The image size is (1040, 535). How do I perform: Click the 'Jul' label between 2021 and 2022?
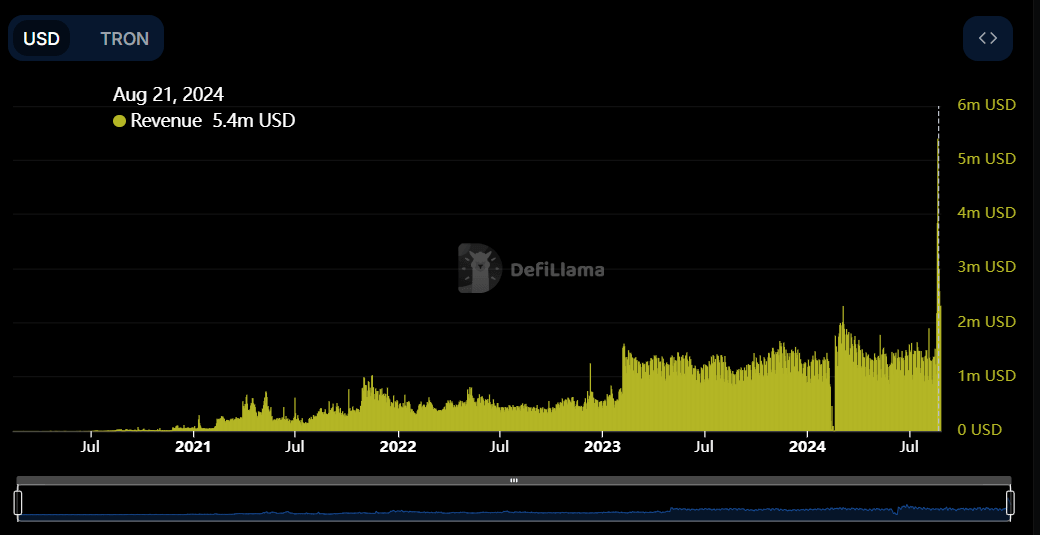(295, 447)
